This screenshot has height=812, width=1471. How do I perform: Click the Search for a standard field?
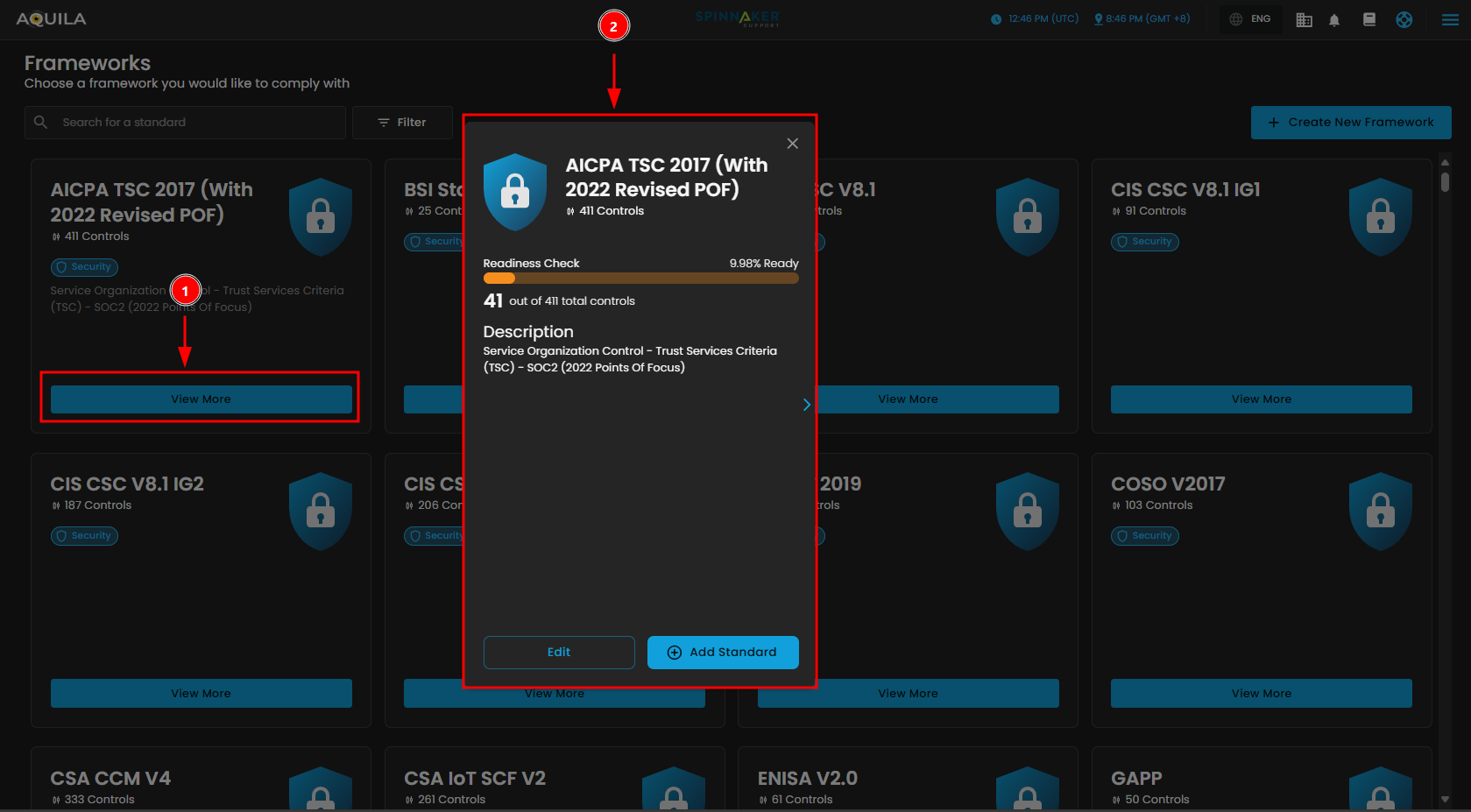coord(197,123)
